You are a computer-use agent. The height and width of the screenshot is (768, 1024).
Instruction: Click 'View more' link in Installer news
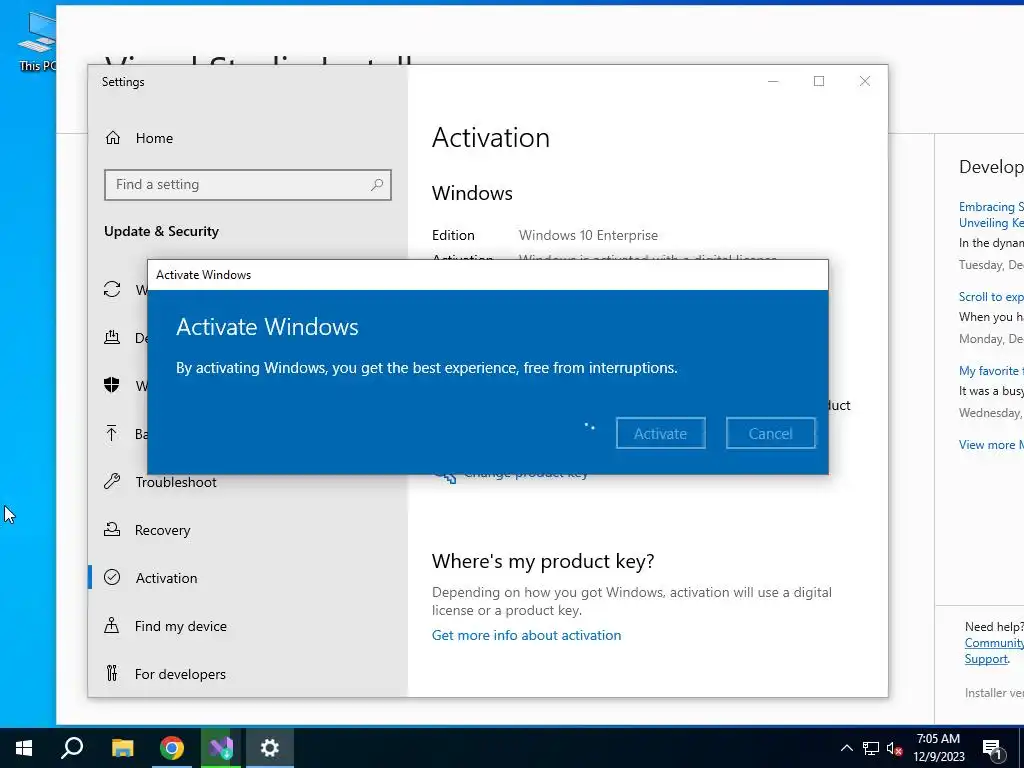coord(991,445)
